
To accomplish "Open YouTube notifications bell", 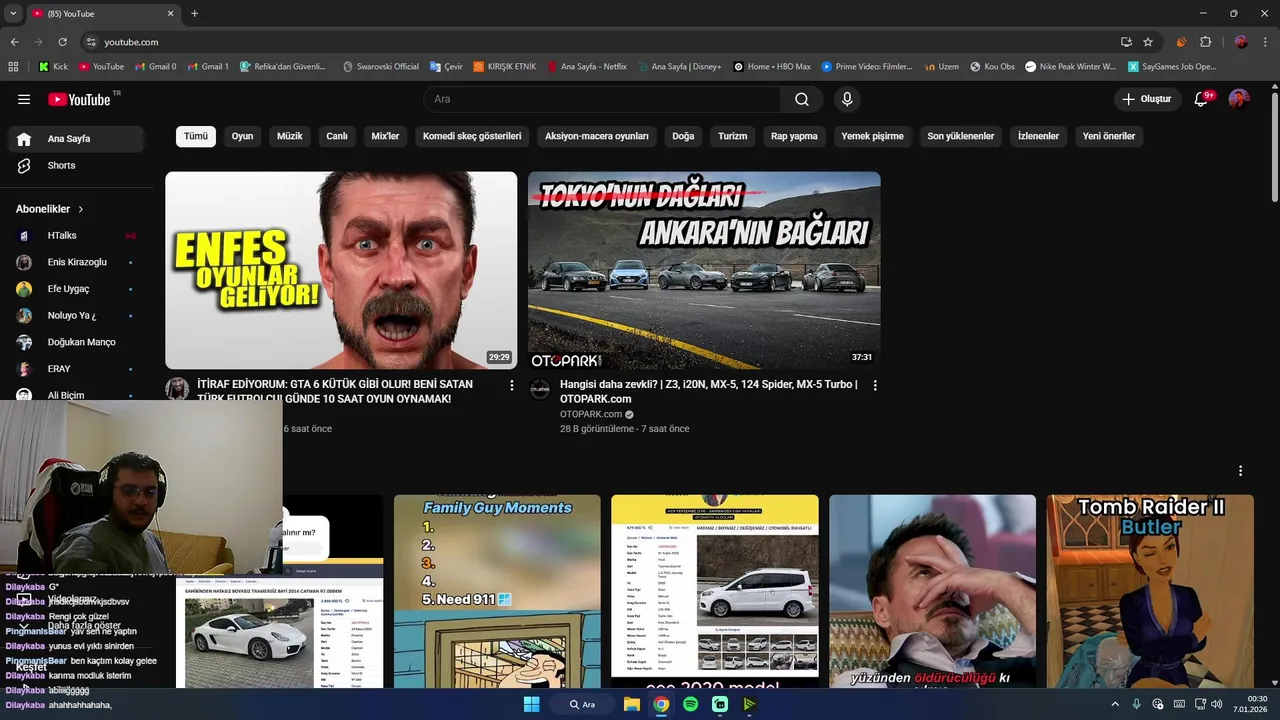I will [1203, 99].
